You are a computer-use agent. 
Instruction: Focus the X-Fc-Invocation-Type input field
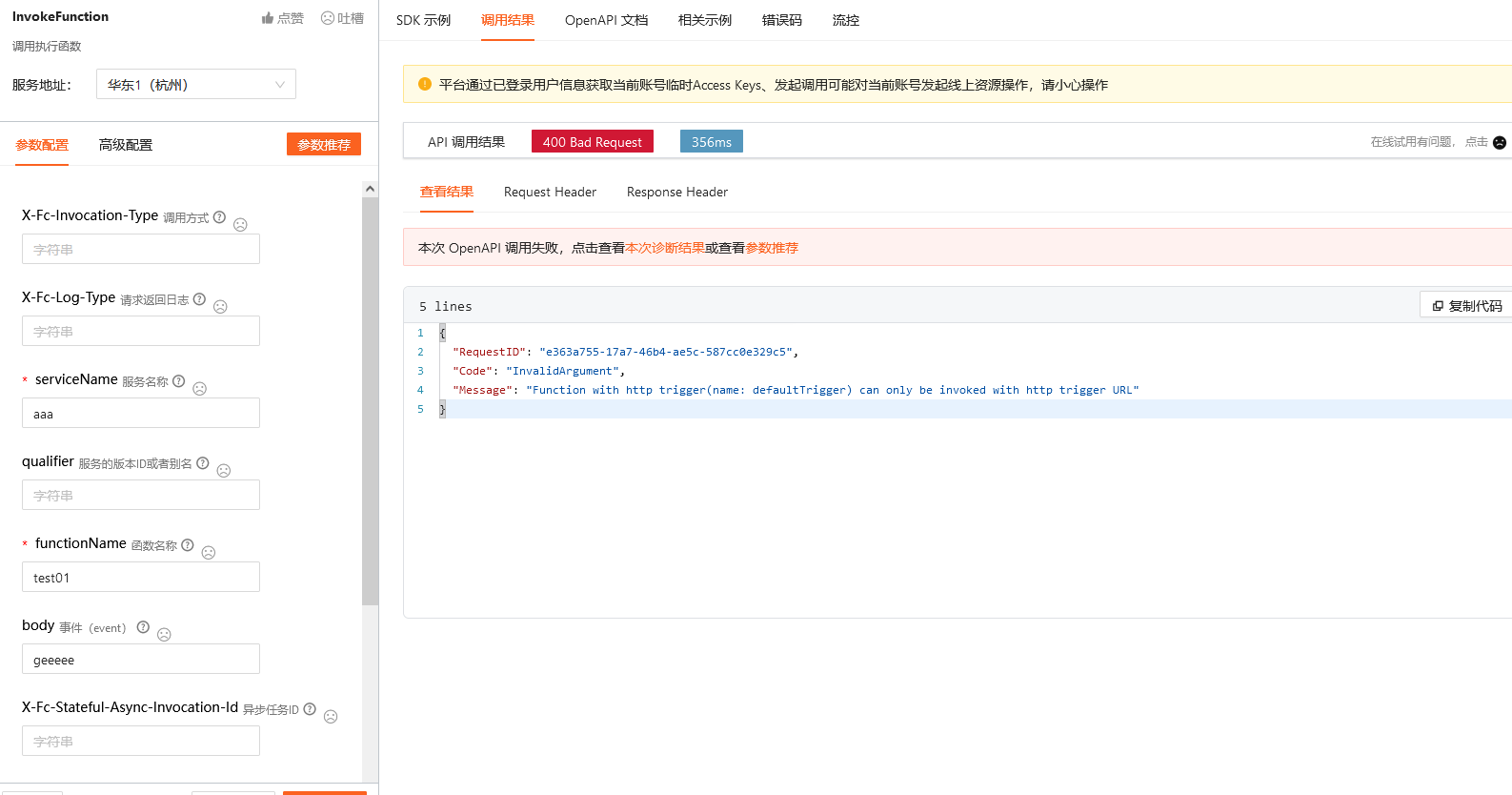[x=141, y=249]
